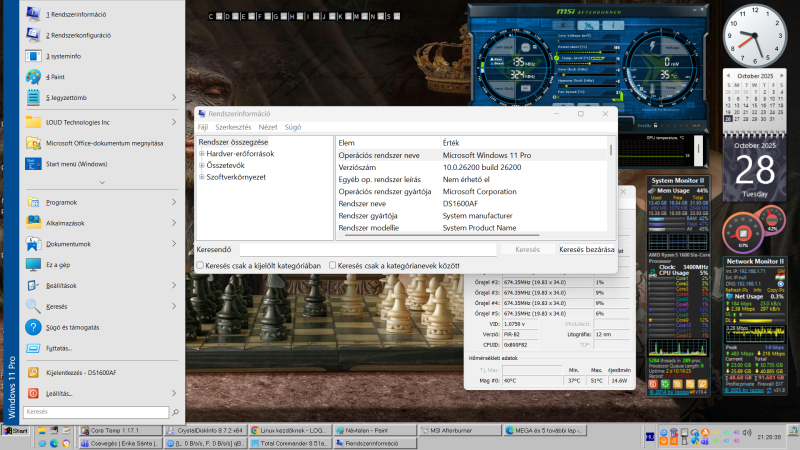The height and width of the screenshot is (450, 800).
Task: Open Ez a gép
Action: point(102,265)
